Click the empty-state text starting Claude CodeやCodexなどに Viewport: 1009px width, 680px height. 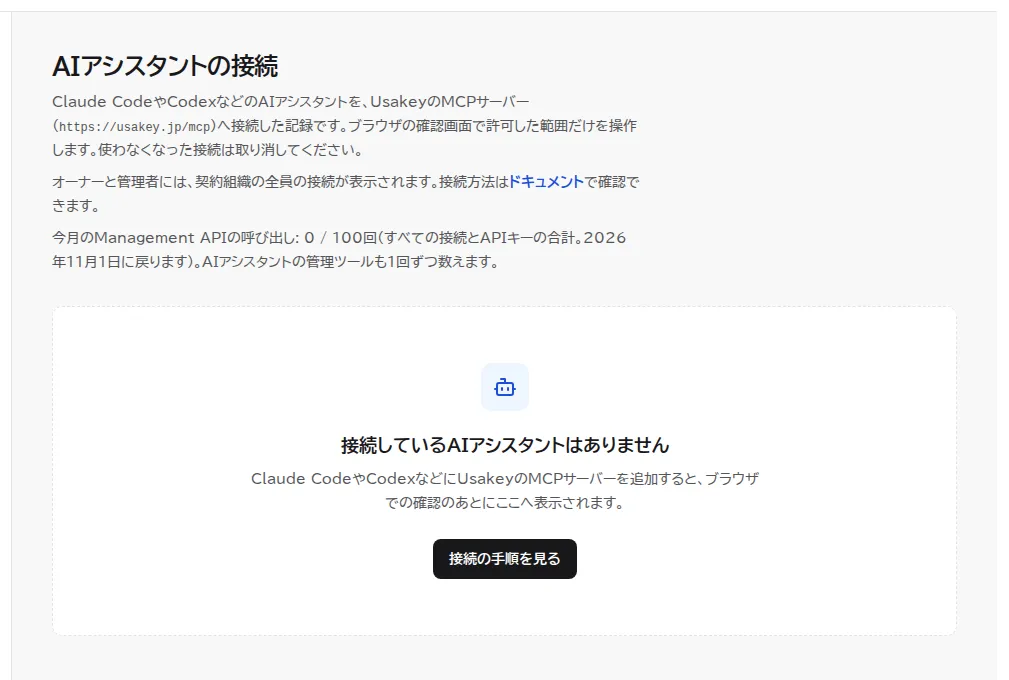coord(504,490)
